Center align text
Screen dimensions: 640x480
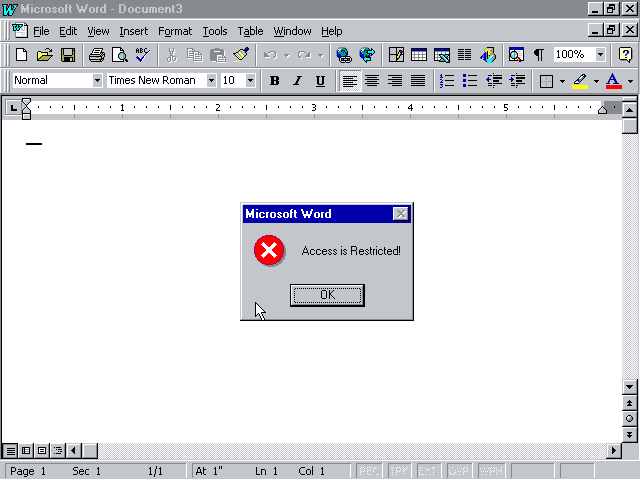click(372, 81)
